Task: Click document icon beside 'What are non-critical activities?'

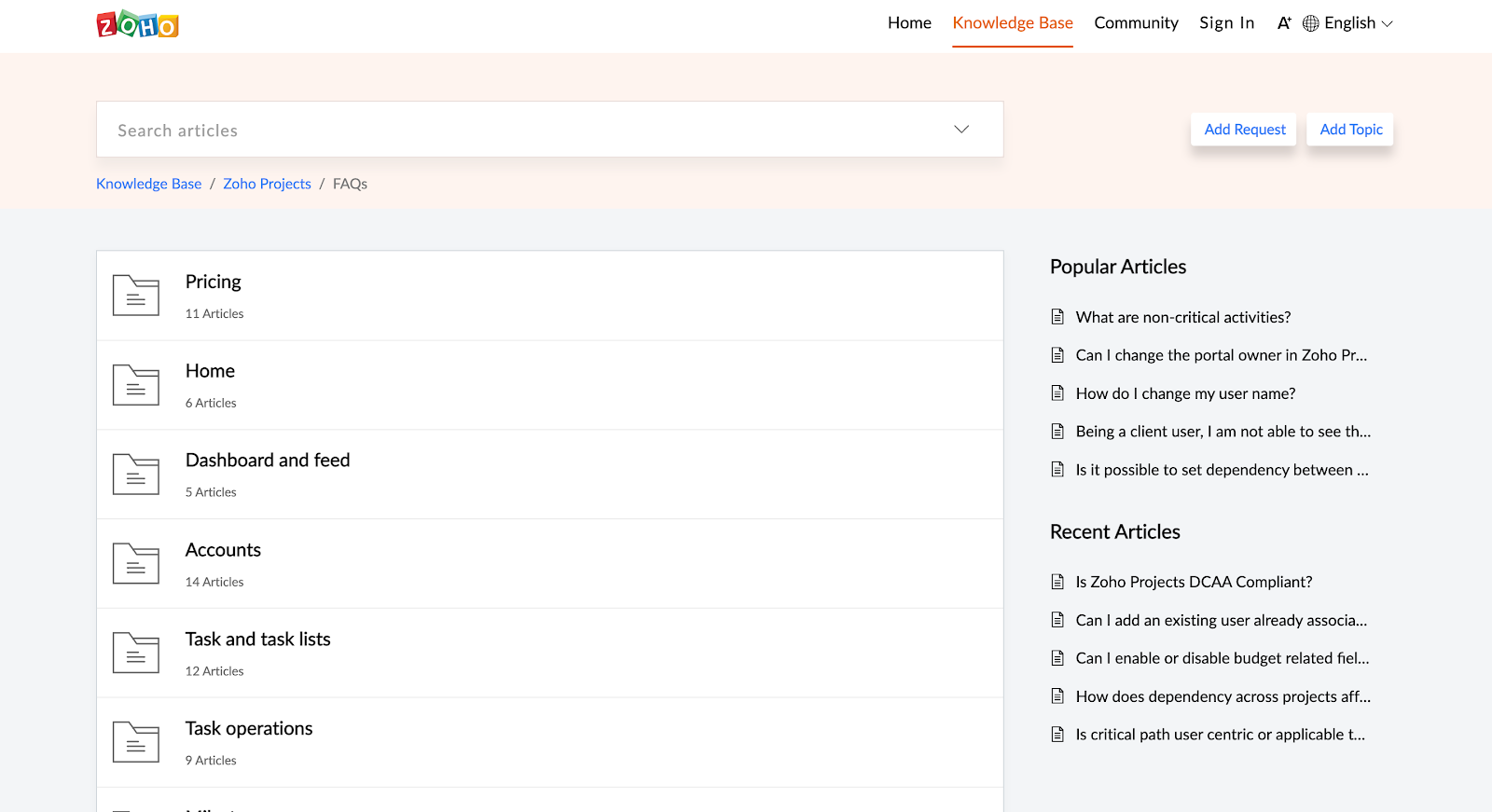Action: (1057, 317)
